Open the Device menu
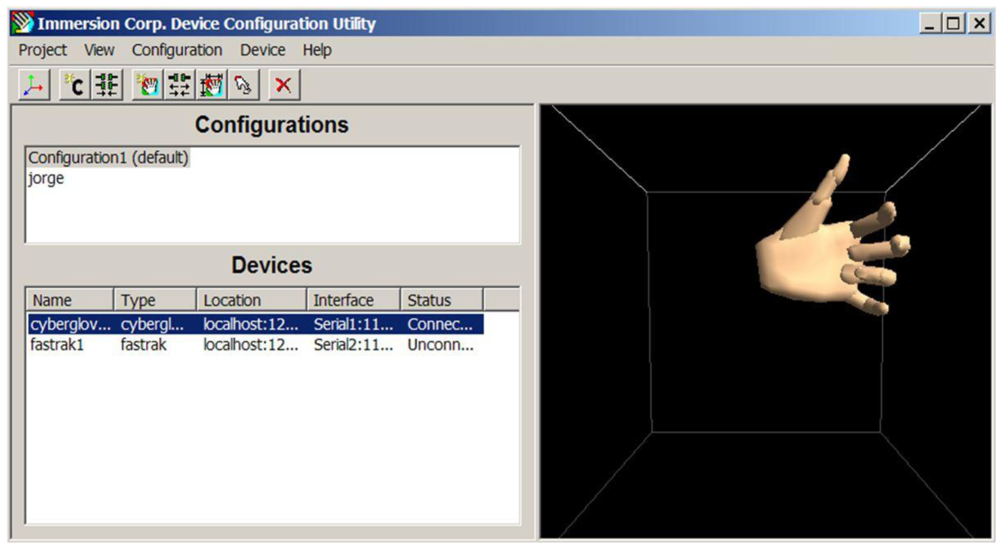Image resolution: width=1000 pixels, height=552 pixels. click(x=262, y=50)
